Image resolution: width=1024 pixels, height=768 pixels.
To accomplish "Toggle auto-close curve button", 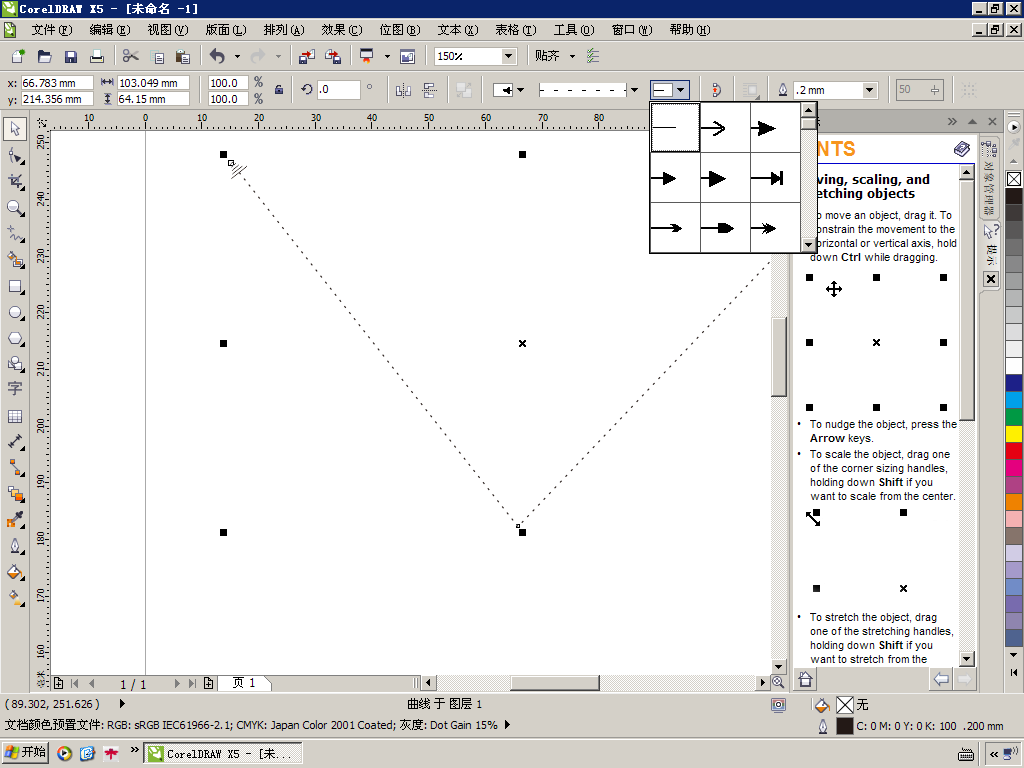I will pos(716,90).
